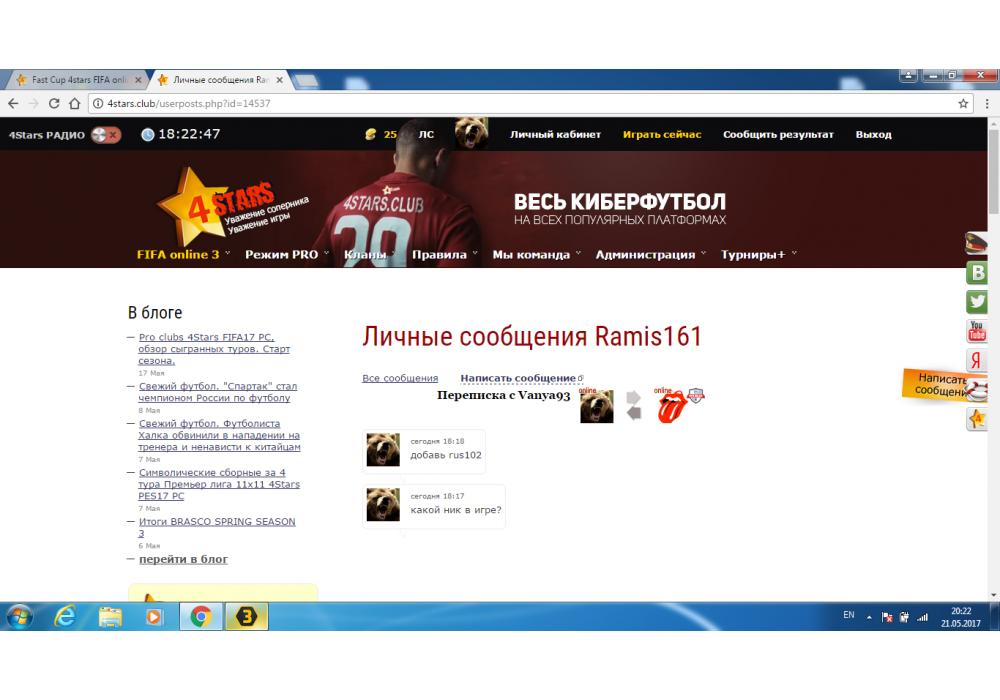Image resolution: width=1000 pixels, height=700 pixels.
Task: Open the YouTube sidebar icon
Action: (x=976, y=331)
